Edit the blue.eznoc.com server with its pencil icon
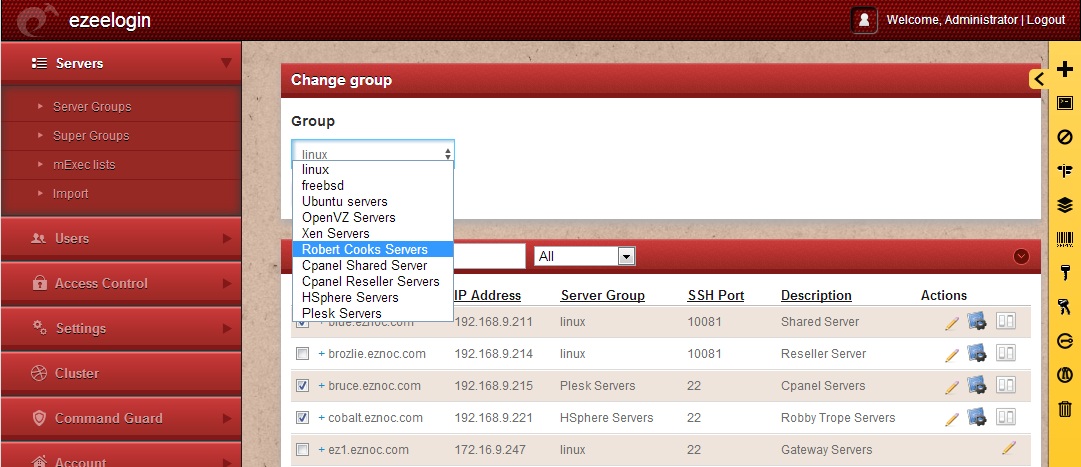Image resolution: width=1081 pixels, height=467 pixels. coord(952,323)
